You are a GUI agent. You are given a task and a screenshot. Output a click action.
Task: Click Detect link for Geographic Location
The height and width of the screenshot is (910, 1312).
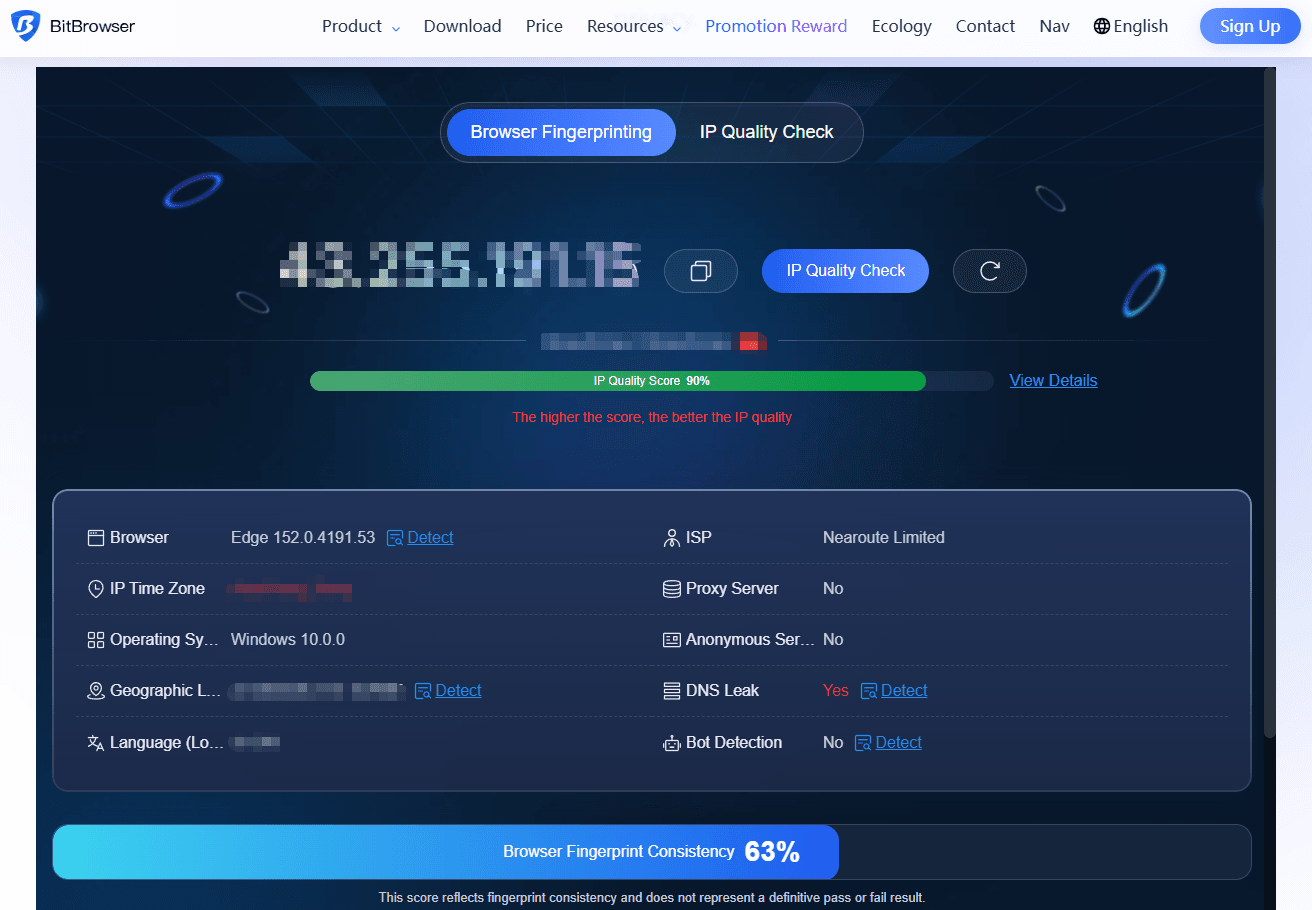pyautogui.click(x=458, y=691)
